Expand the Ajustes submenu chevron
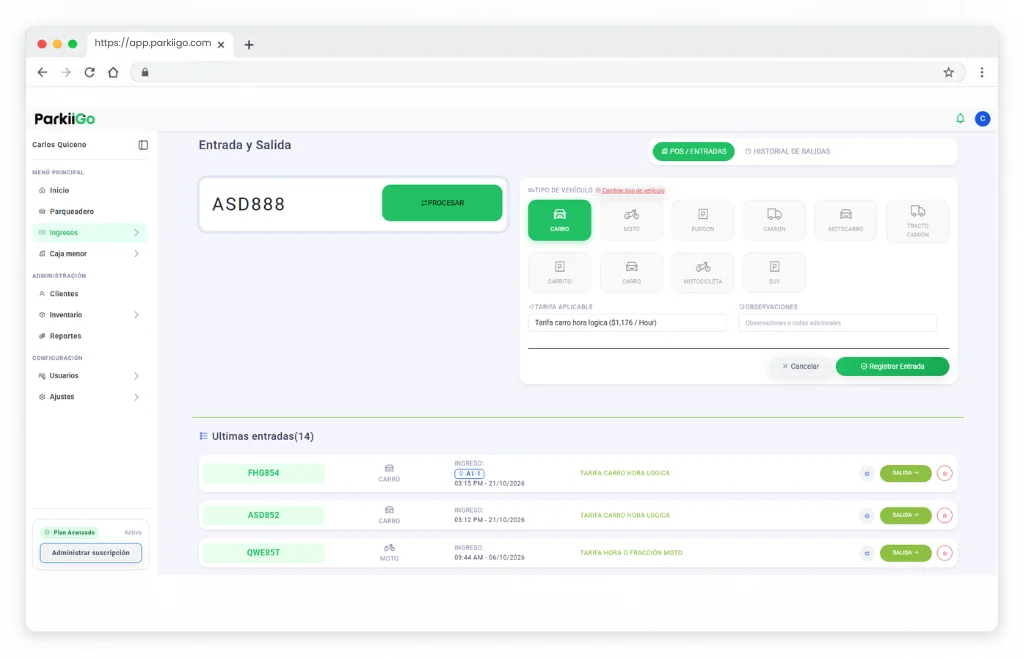Screen dimensions: 1024x659 136,397
